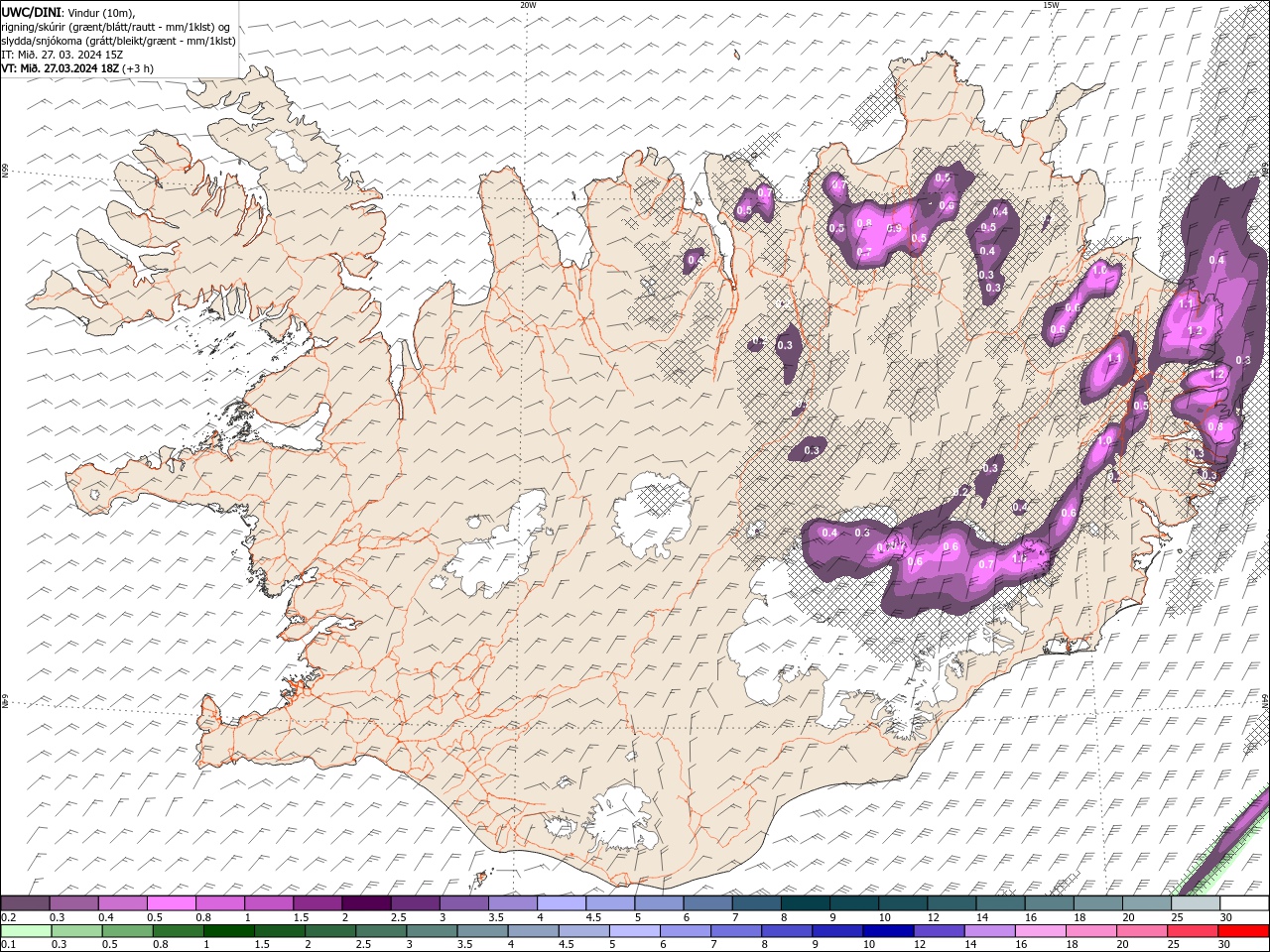Pick the deep blue bottom-row swatch between 10 and 12

coord(887,931)
